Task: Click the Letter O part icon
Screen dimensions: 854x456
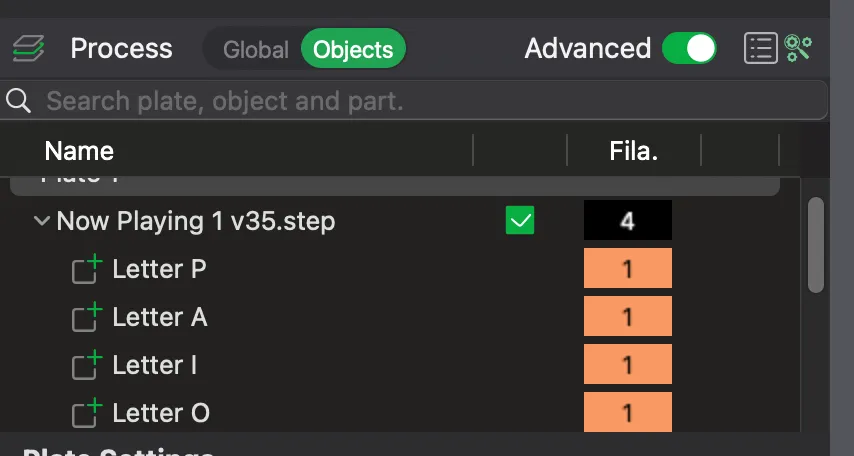Action: [87, 413]
